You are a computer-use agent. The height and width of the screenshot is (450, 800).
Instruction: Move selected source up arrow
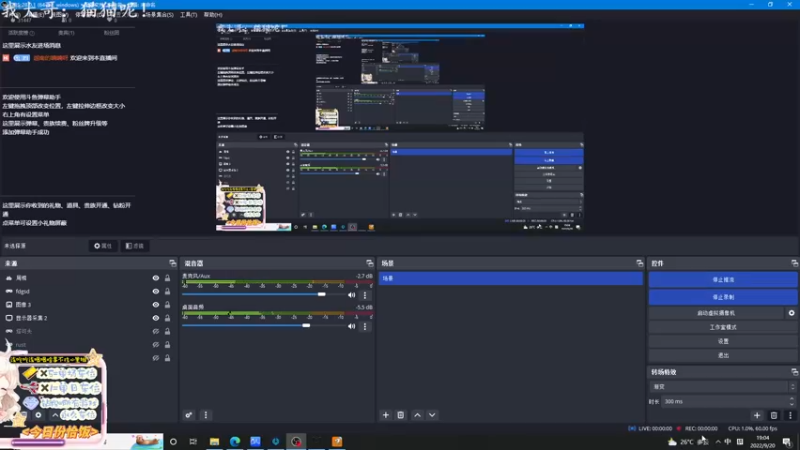[55, 415]
